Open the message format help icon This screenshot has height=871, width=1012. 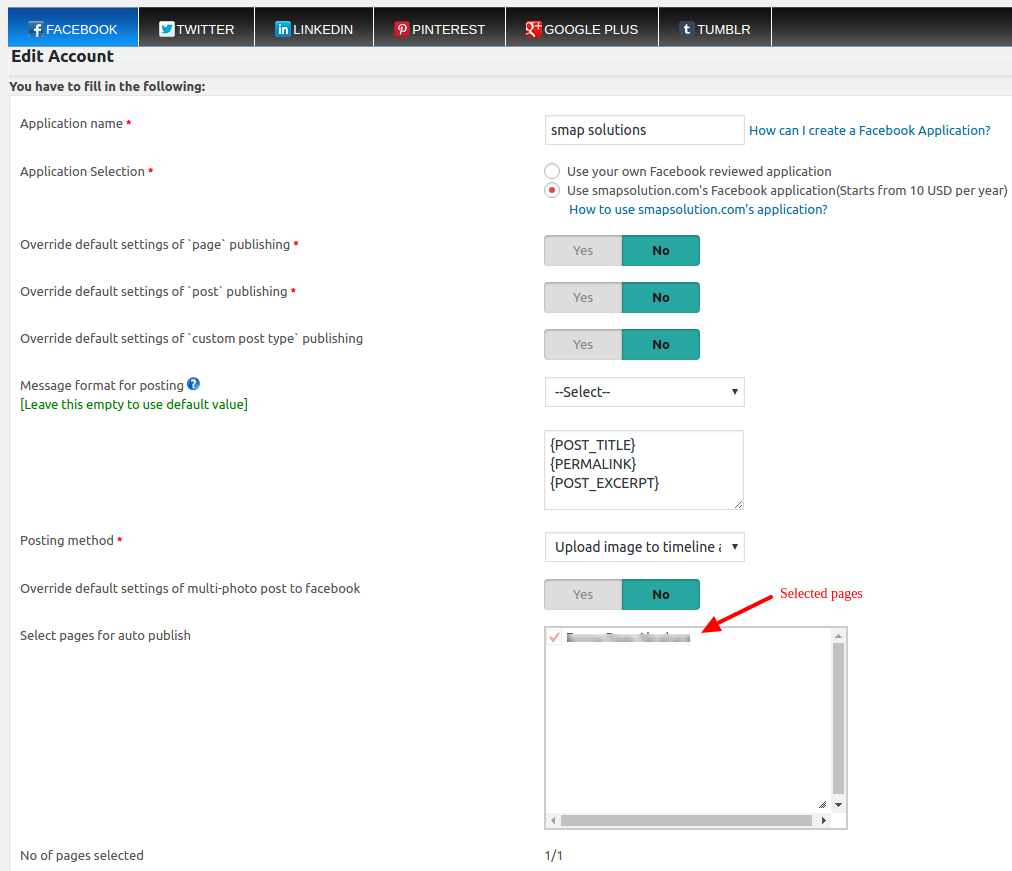pos(194,384)
